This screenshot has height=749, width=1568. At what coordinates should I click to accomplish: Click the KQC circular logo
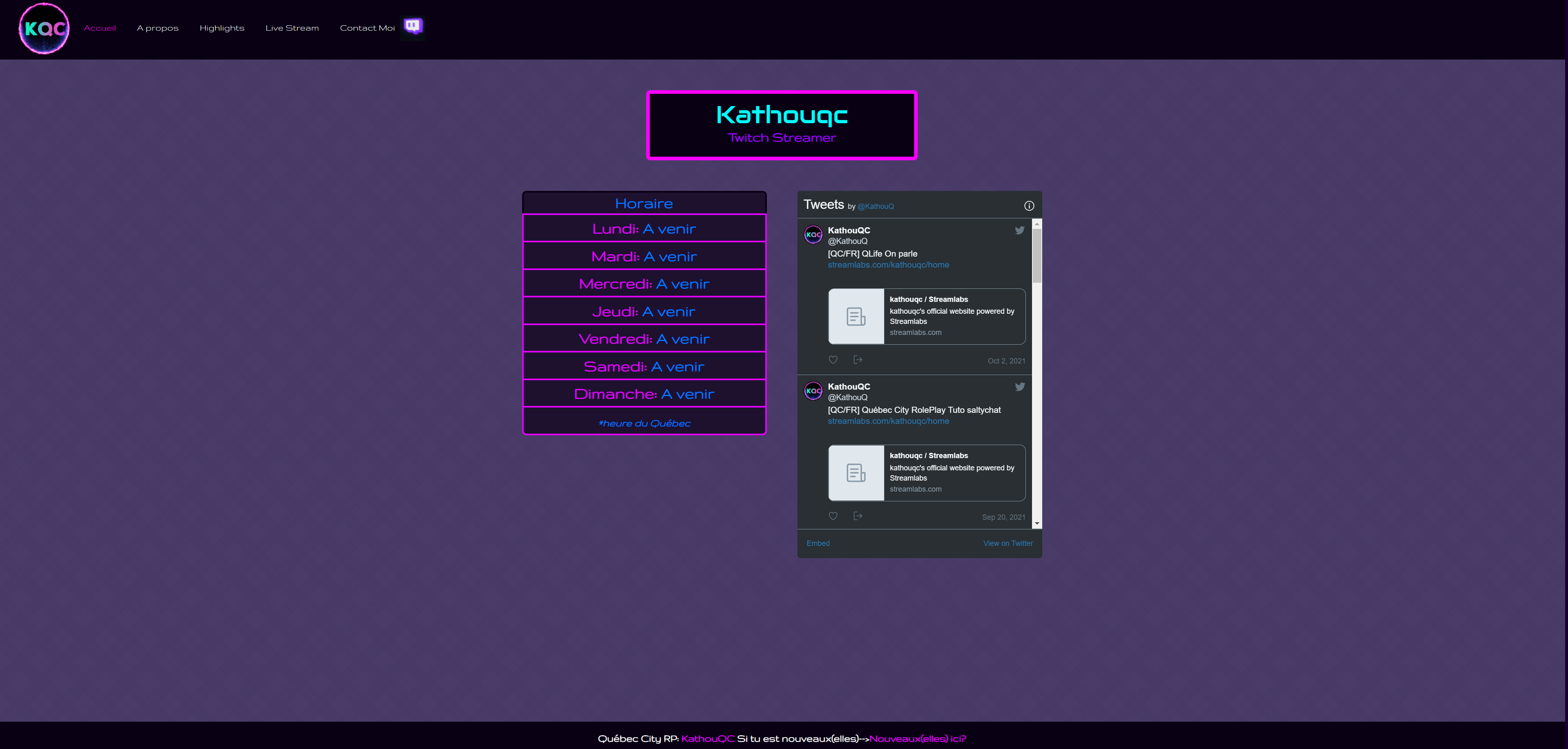tap(44, 29)
